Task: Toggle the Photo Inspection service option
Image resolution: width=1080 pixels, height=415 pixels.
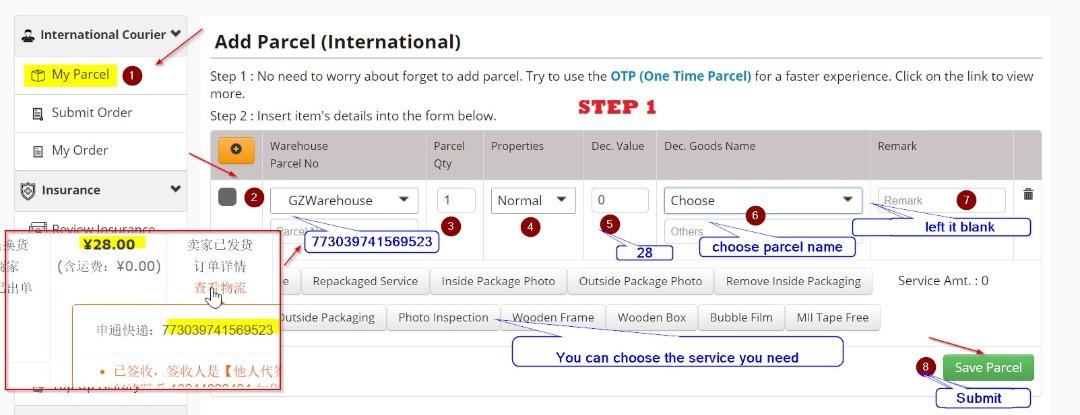Action: click(x=442, y=318)
